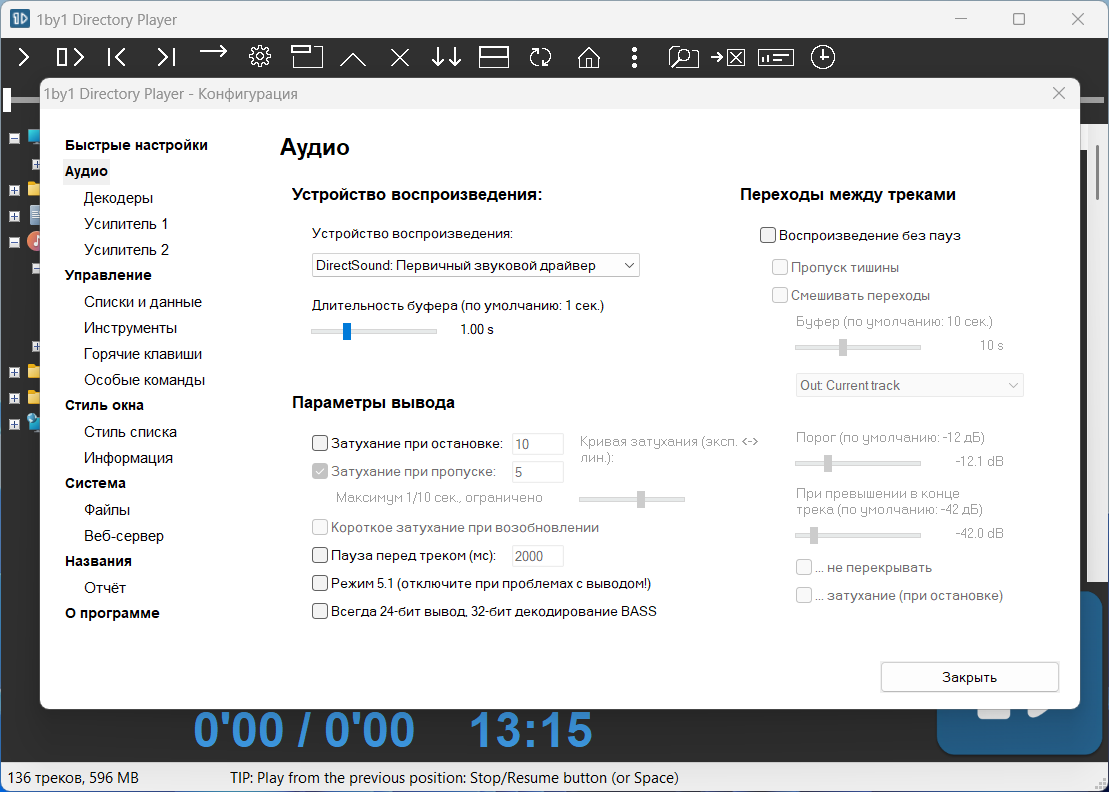Screen dimensions: 1109x792
Task: Click the Home icon in the toolbar
Action: (588, 57)
